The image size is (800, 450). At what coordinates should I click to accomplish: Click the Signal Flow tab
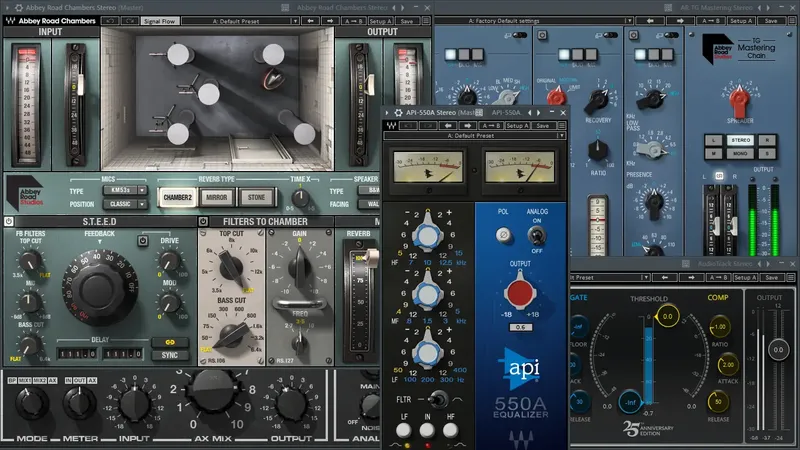(159, 21)
